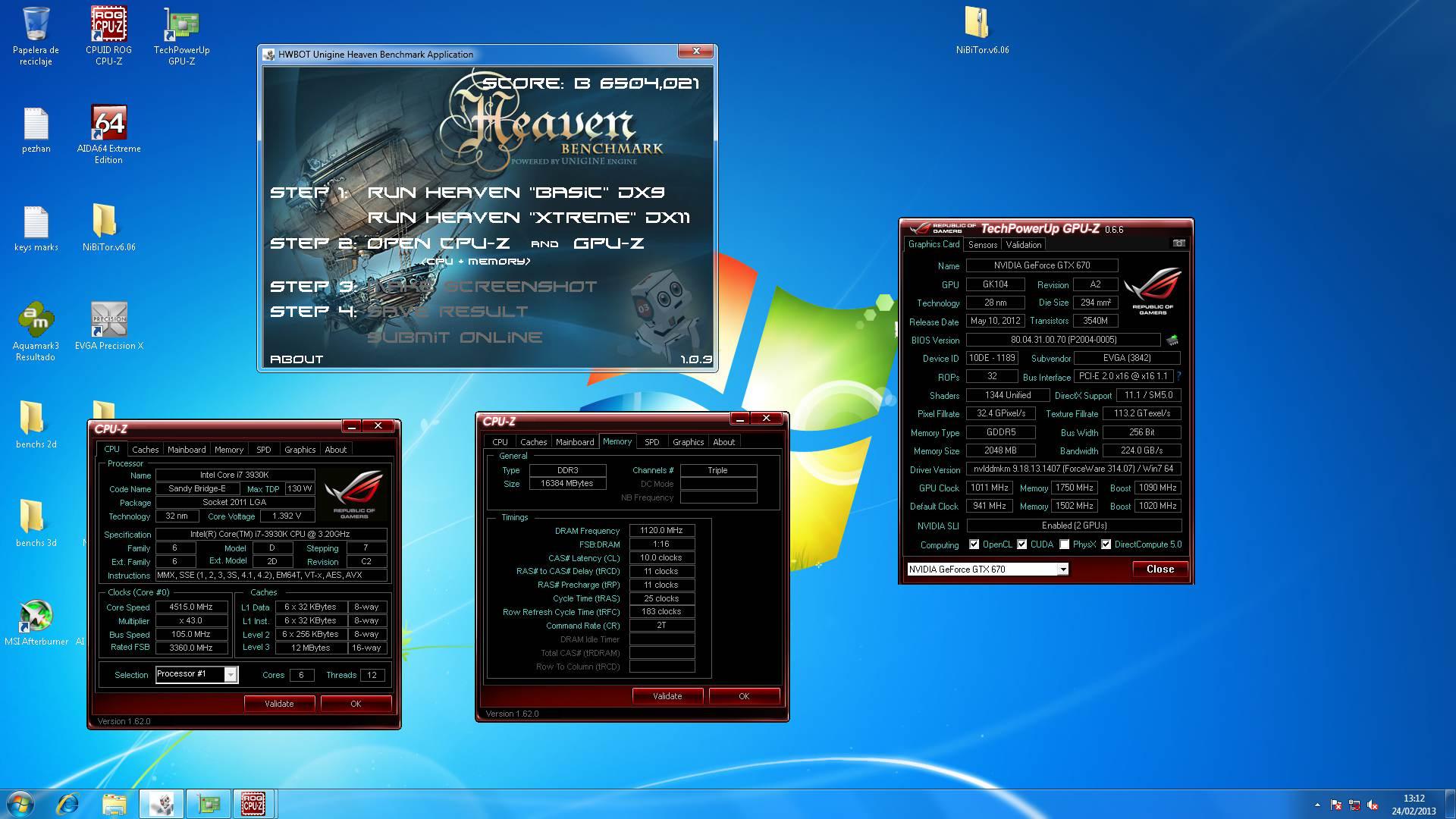Toggle the PhysX checkbox in GPU-Z
This screenshot has width=1456, height=819.
[1064, 544]
